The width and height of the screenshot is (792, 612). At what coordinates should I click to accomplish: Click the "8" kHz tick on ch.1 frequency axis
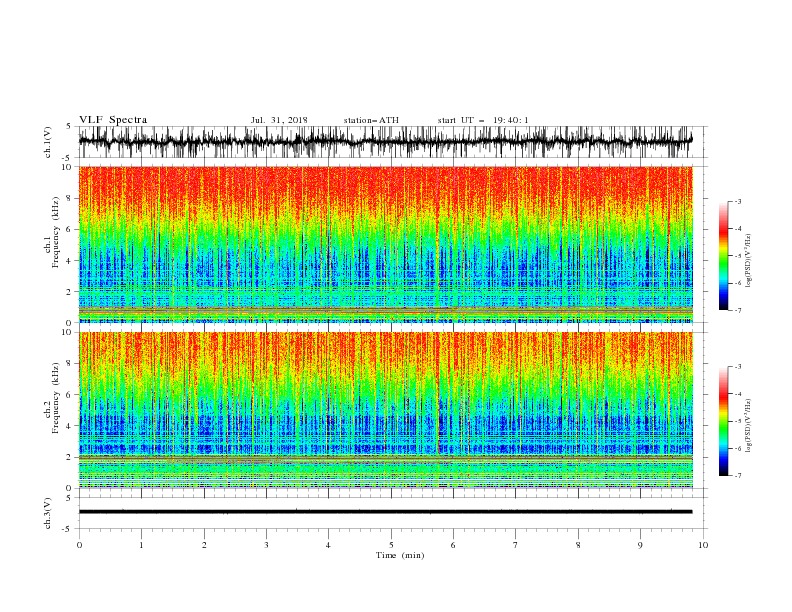pos(70,198)
